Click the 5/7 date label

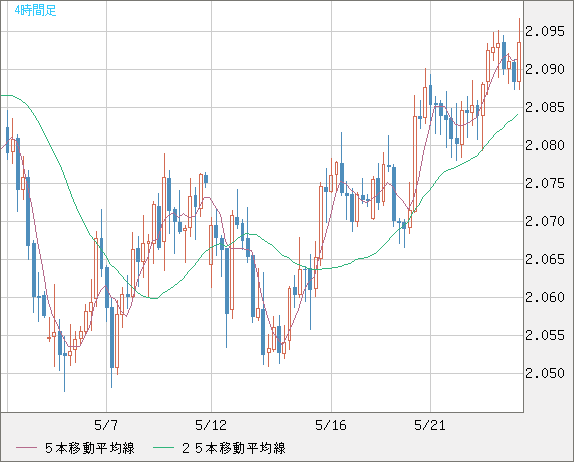(x=106, y=425)
